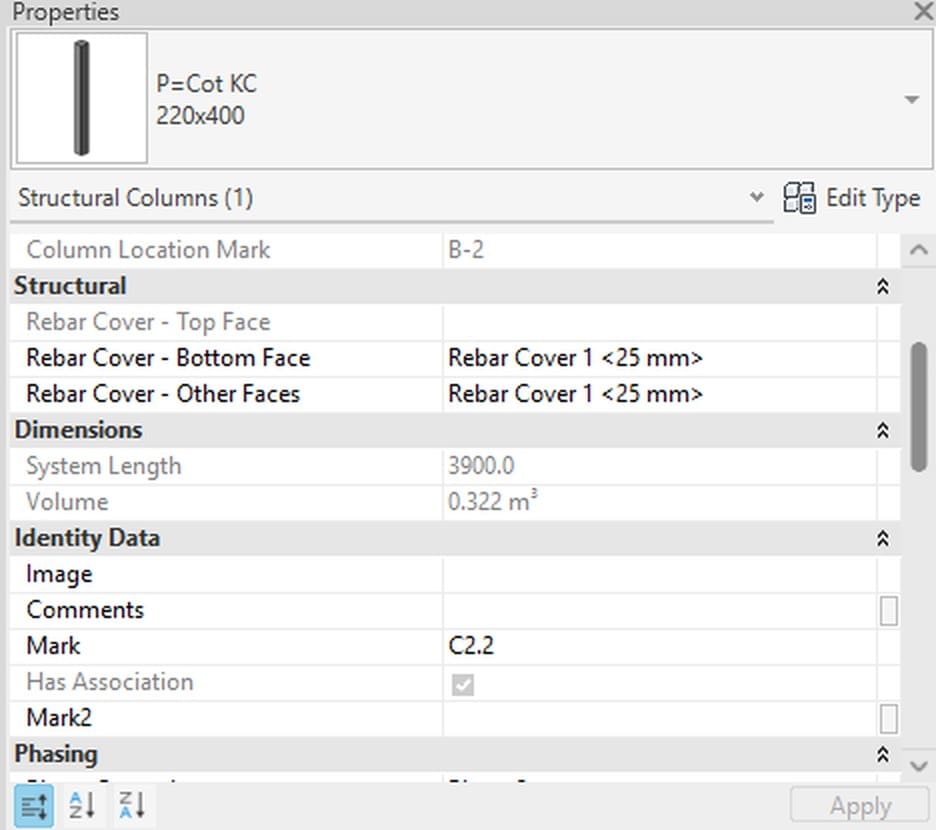Click the Image value field
The width and height of the screenshot is (936, 830).
[660, 574]
